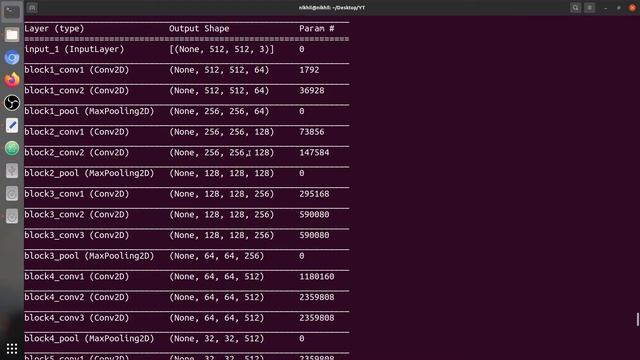Click '[(None, 512, 512, 3)]' output shape

222,49
